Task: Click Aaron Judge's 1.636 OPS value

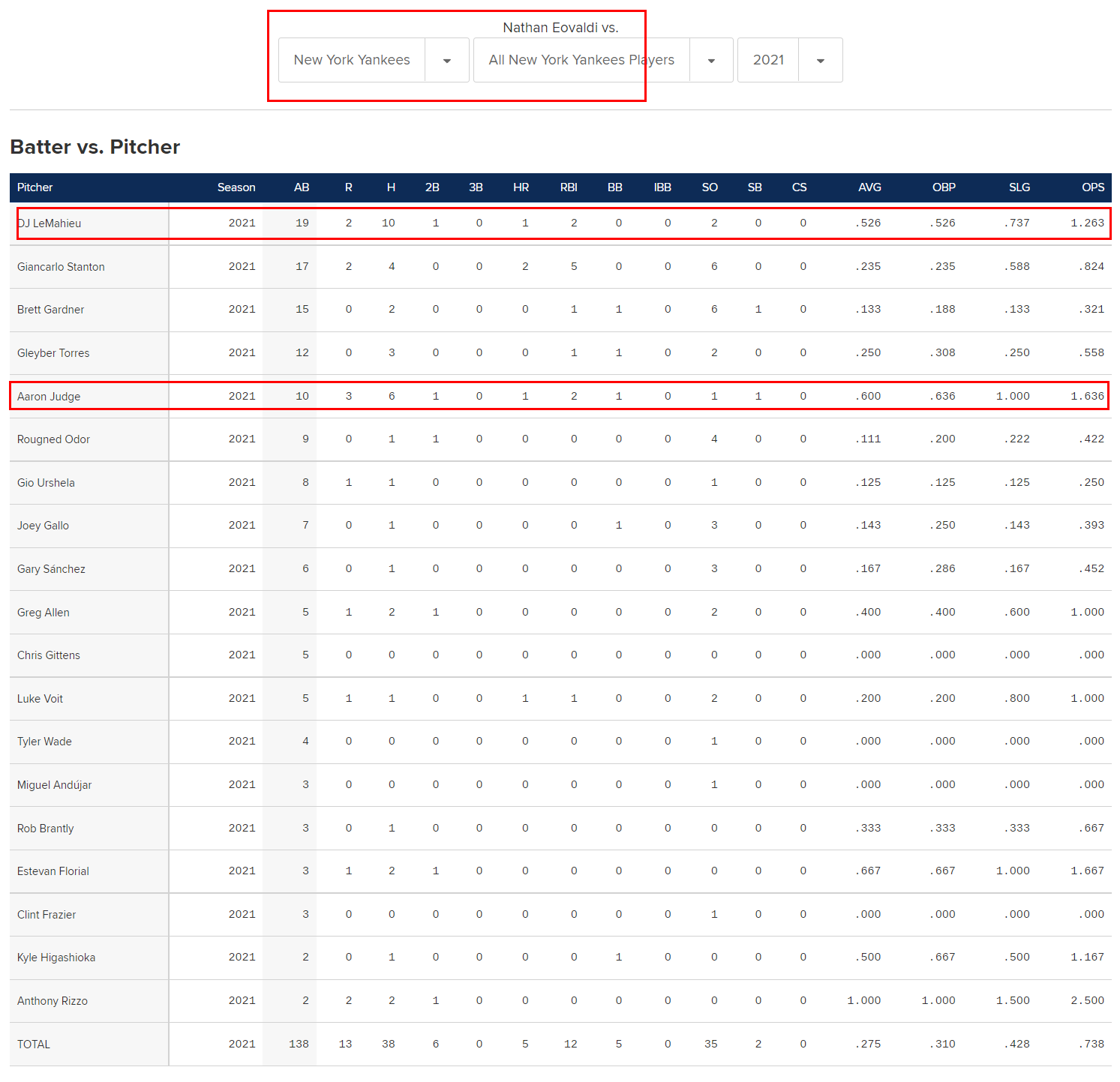Action: (x=1087, y=396)
